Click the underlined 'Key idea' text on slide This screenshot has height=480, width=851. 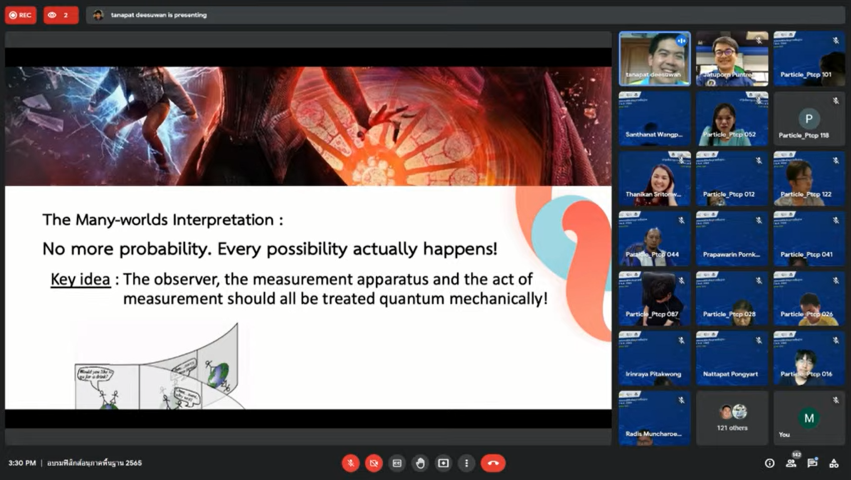(80, 279)
